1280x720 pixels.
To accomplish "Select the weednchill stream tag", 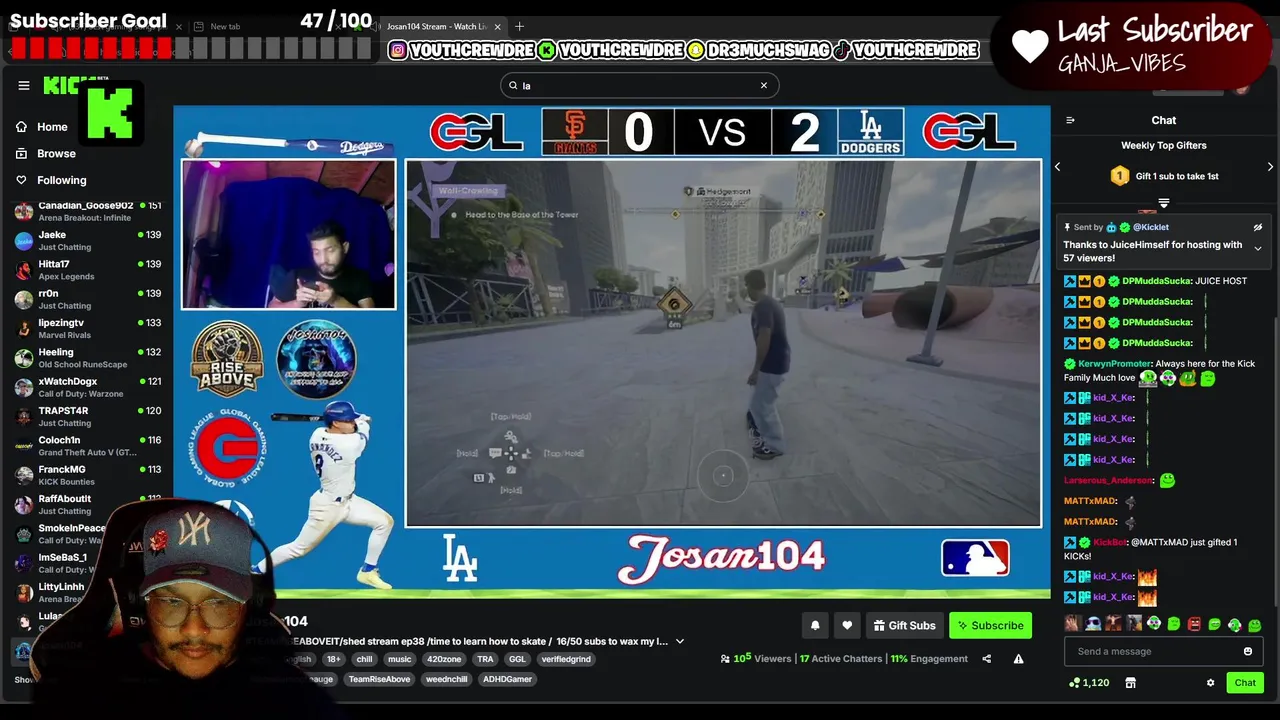I will 445,679.
